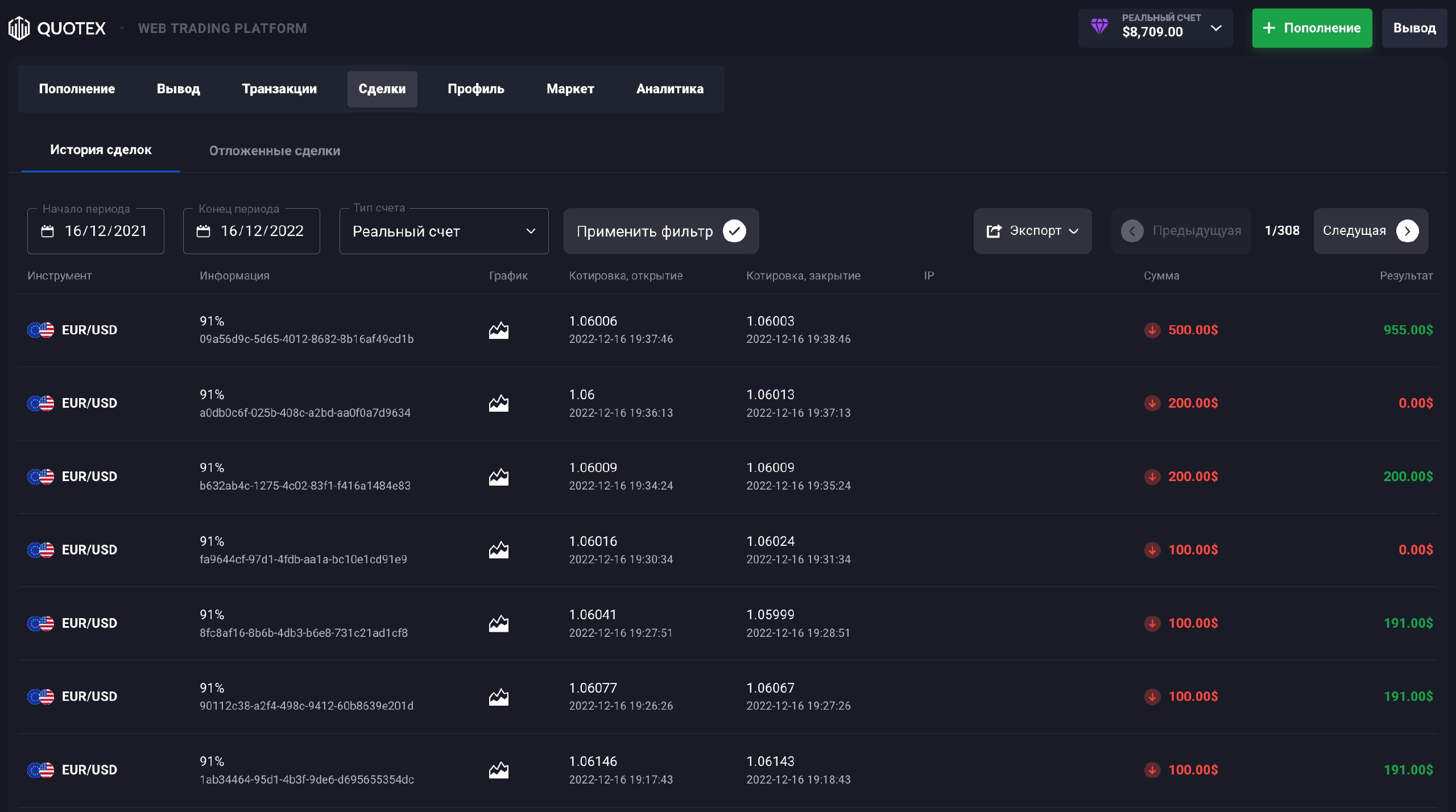The width and height of the screenshot is (1456, 812).
Task: Click next page right arrow circle
Action: coord(1407,231)
